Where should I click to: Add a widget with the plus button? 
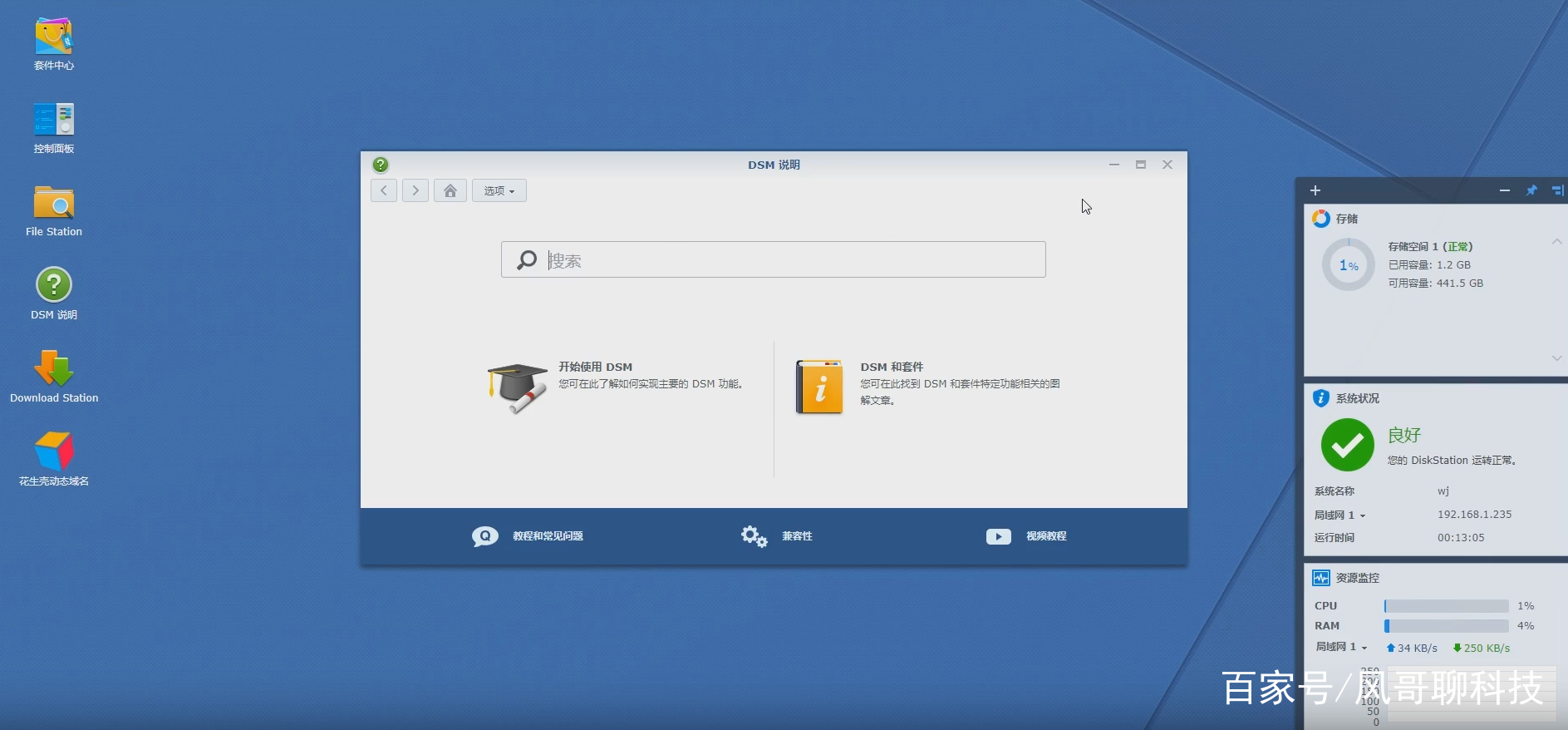coord(1315,190)
